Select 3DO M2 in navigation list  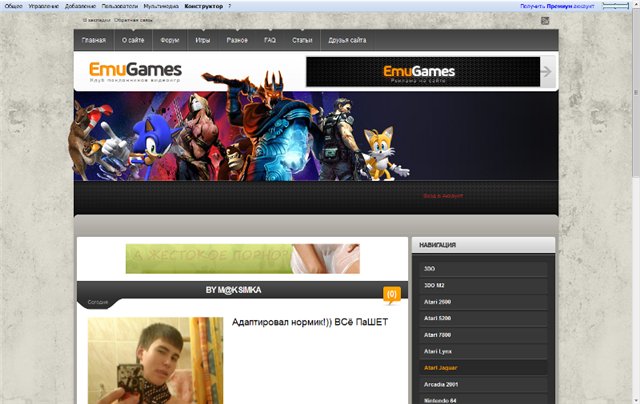483,285
